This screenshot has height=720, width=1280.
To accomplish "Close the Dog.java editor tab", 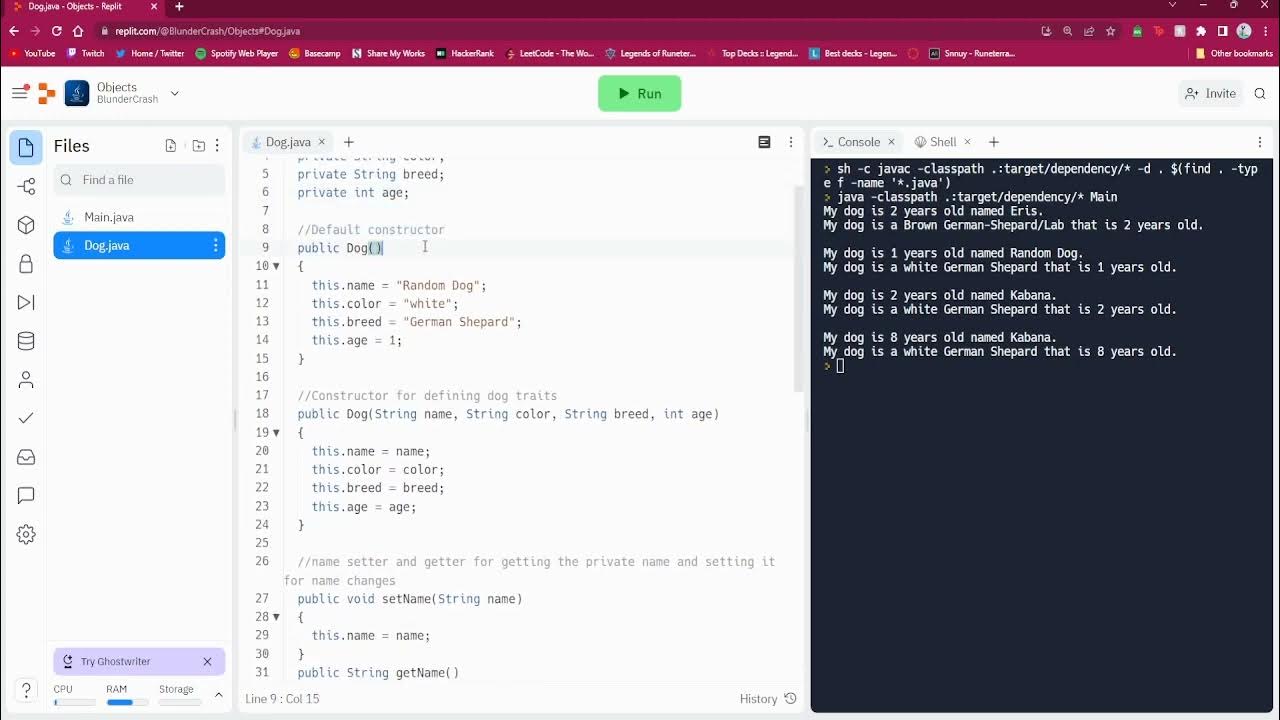I will (322, 142).
